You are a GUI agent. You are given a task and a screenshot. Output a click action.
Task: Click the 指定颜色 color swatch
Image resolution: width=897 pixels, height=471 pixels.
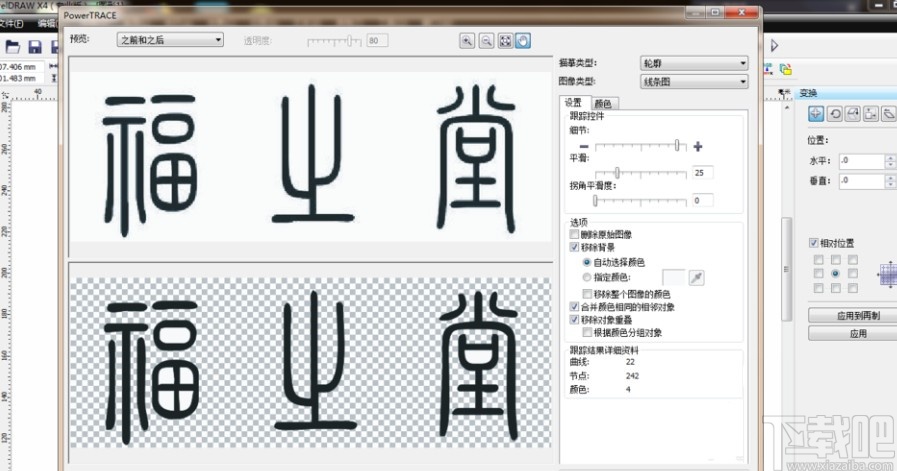pos(674,278)
